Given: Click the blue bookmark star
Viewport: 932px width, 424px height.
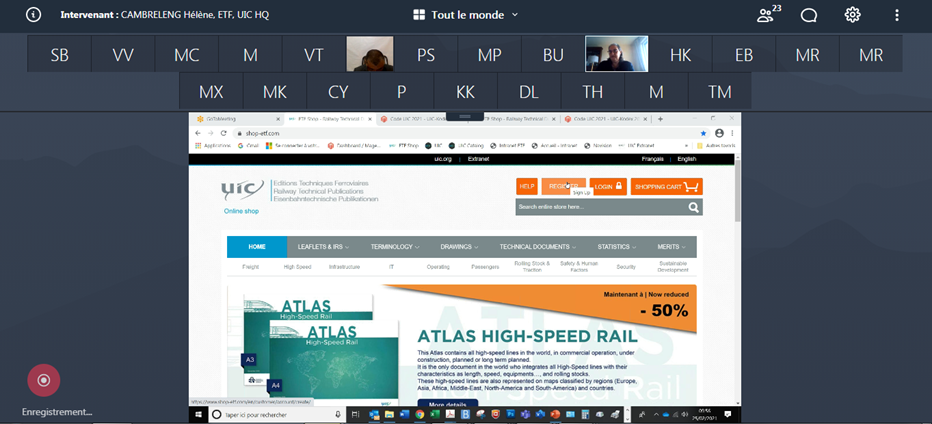Looking at the screenshot, I should coord(704,133).
